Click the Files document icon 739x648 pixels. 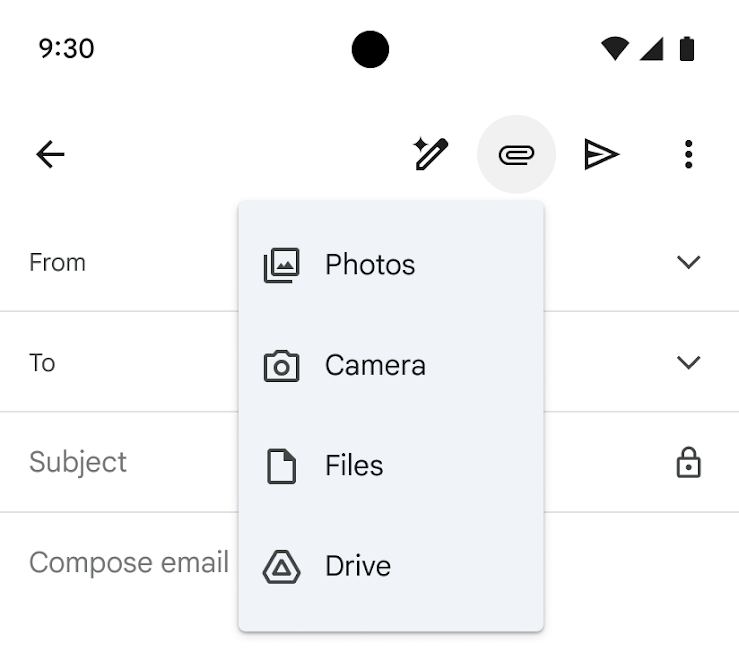tap(281, 466)
